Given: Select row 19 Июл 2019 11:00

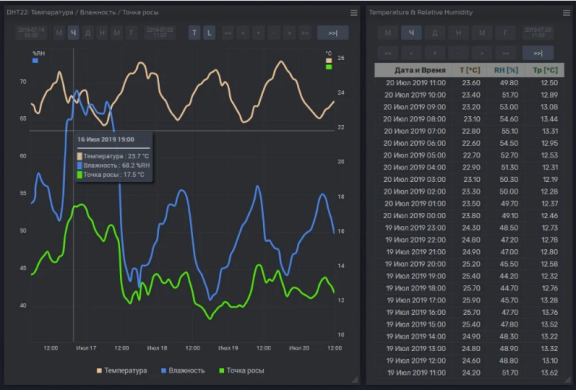Looking at the screenshot, I should (x=469, y=373).
